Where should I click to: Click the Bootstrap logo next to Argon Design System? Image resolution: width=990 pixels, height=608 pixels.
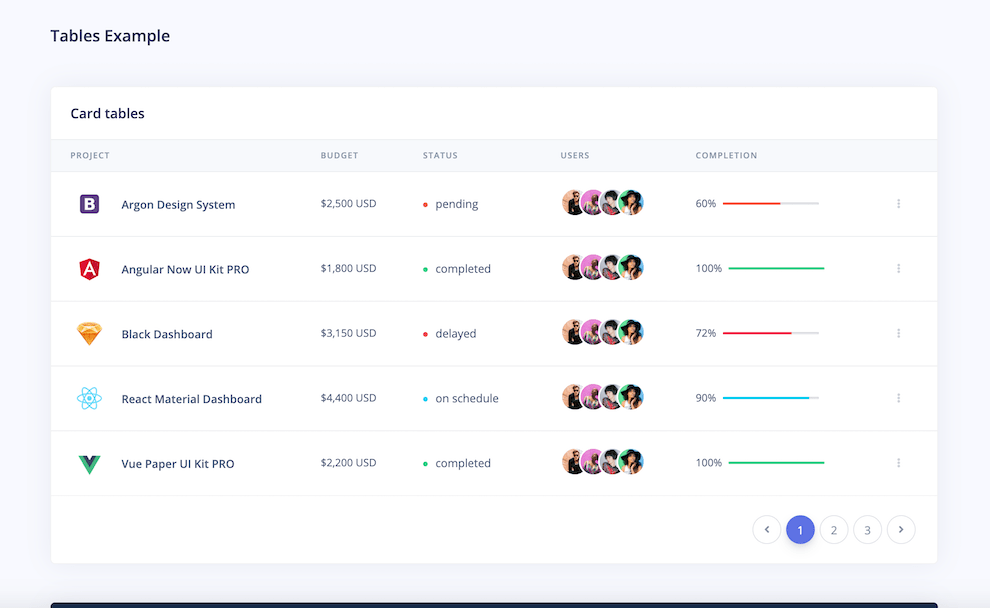pos(89,203)
